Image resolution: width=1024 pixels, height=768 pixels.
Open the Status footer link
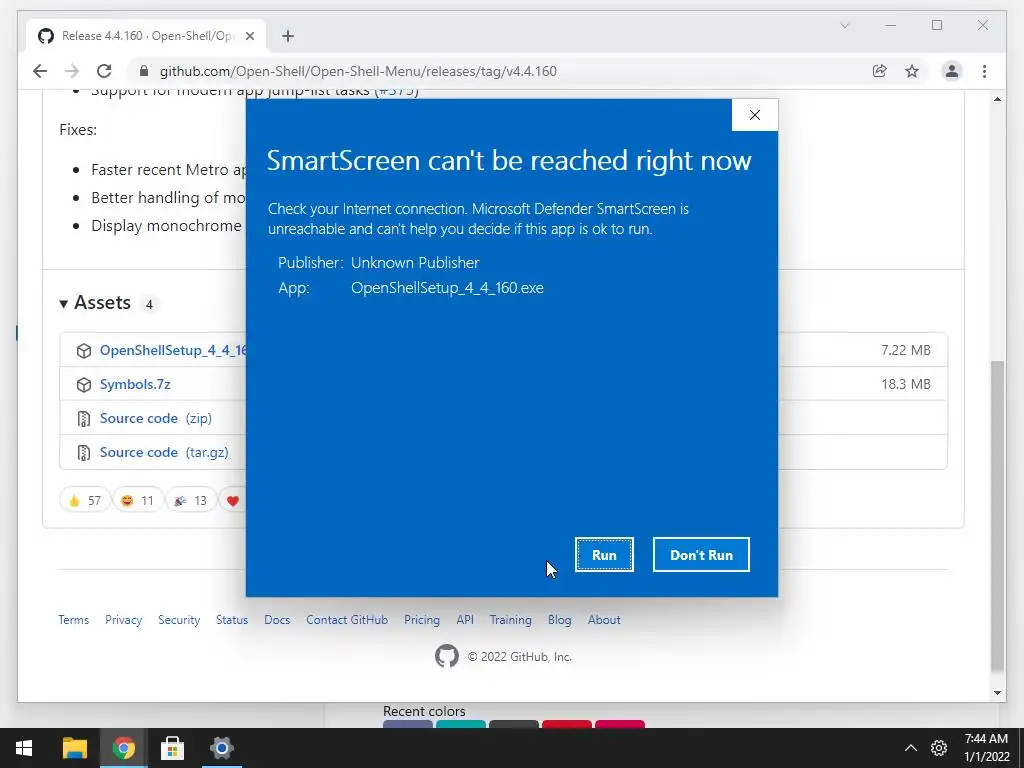232,620
